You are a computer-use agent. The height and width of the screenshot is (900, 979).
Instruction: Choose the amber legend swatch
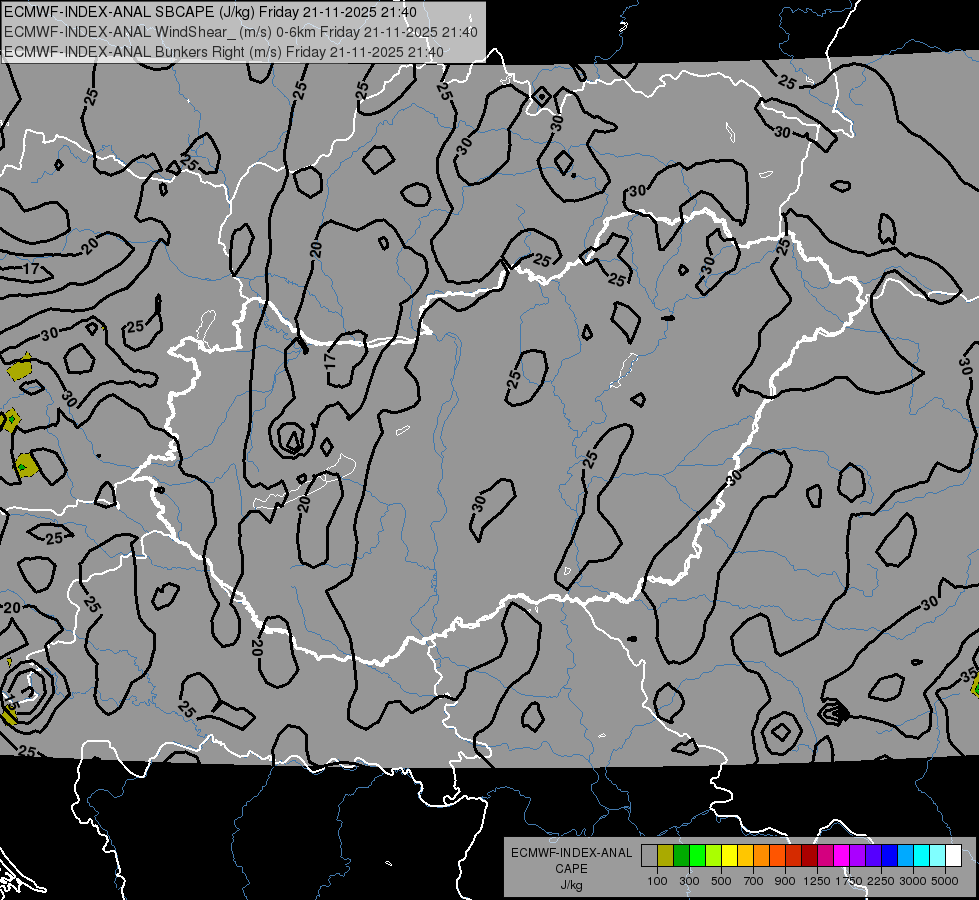(745, 856)
